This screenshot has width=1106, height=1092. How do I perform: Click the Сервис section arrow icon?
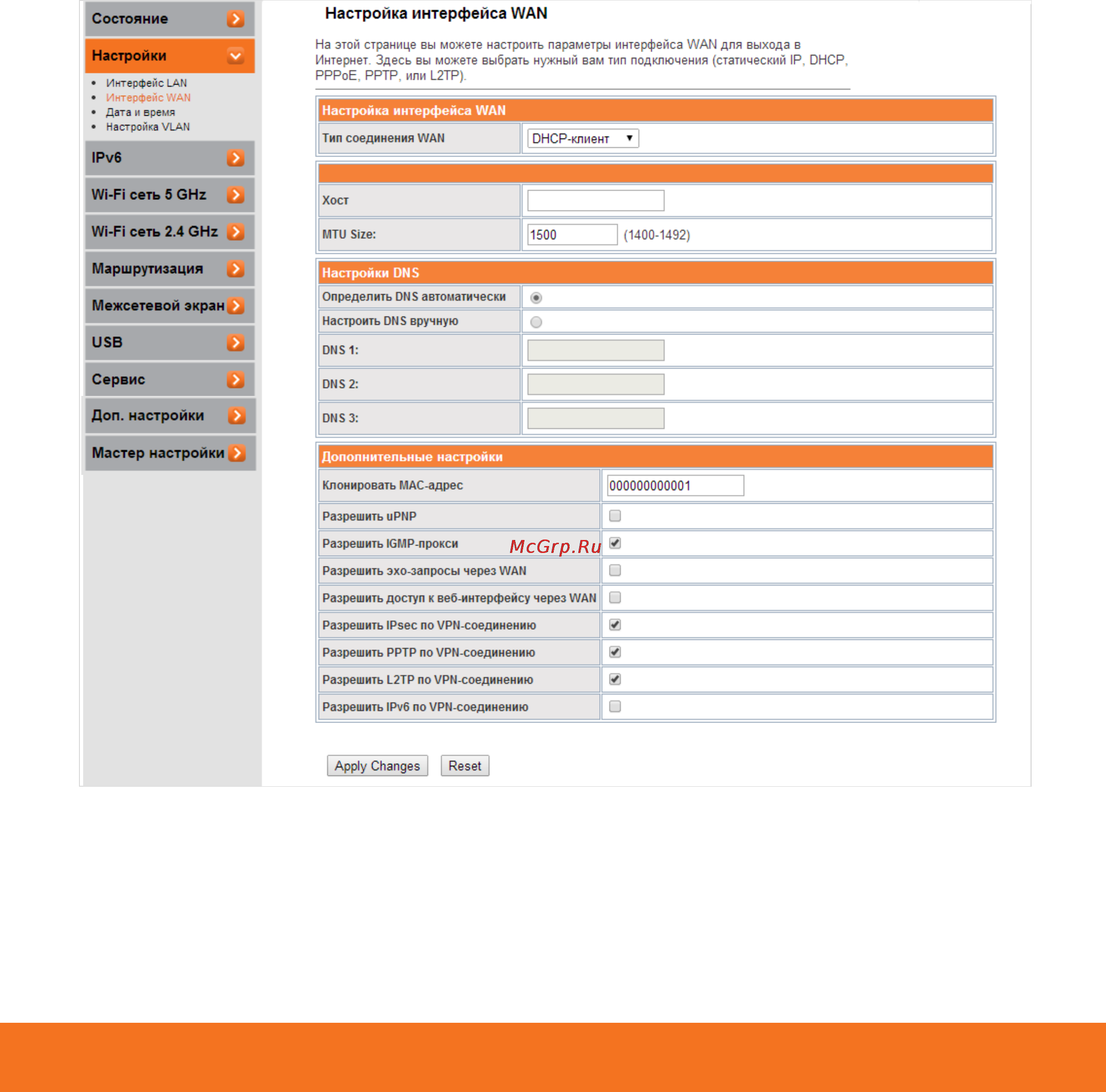pos(236,380)
